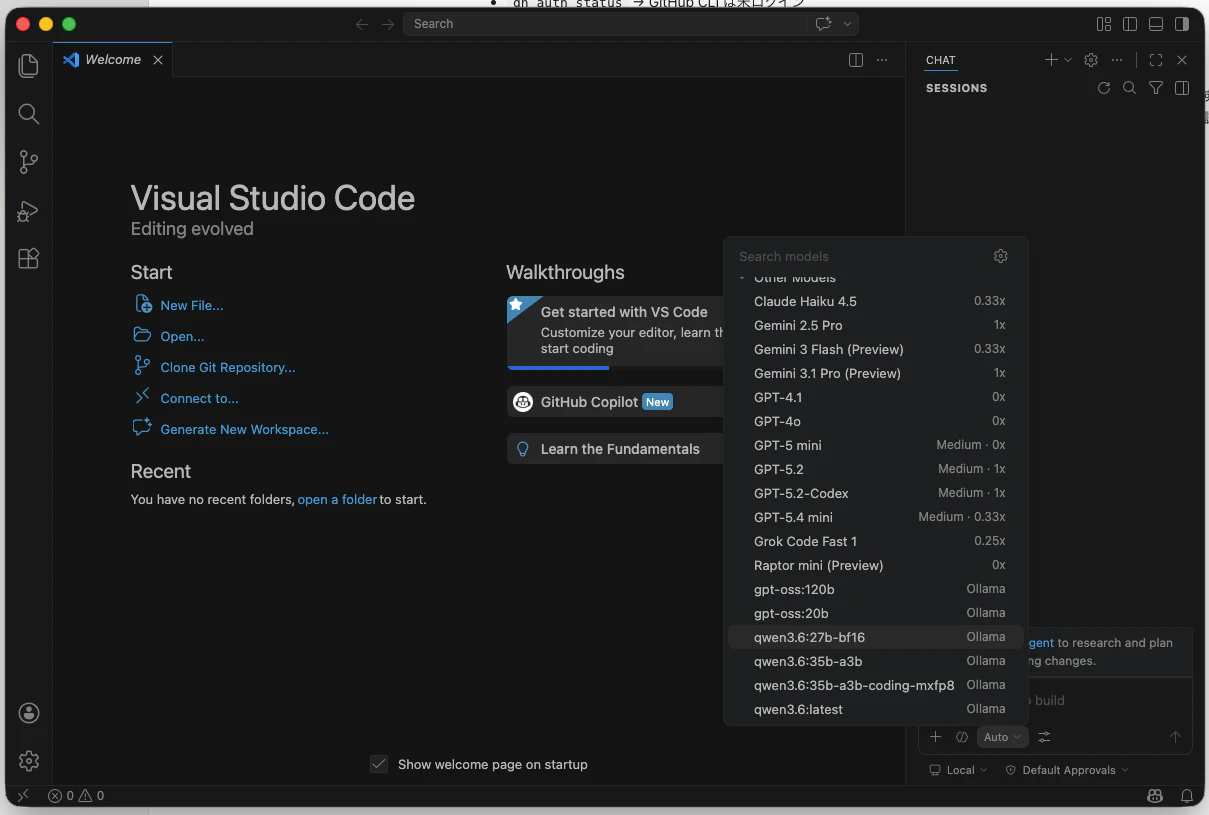This screenshot has width=1209, height=815.
Task: Open Manage Models gear in model picker
Action: (1001, 256)
